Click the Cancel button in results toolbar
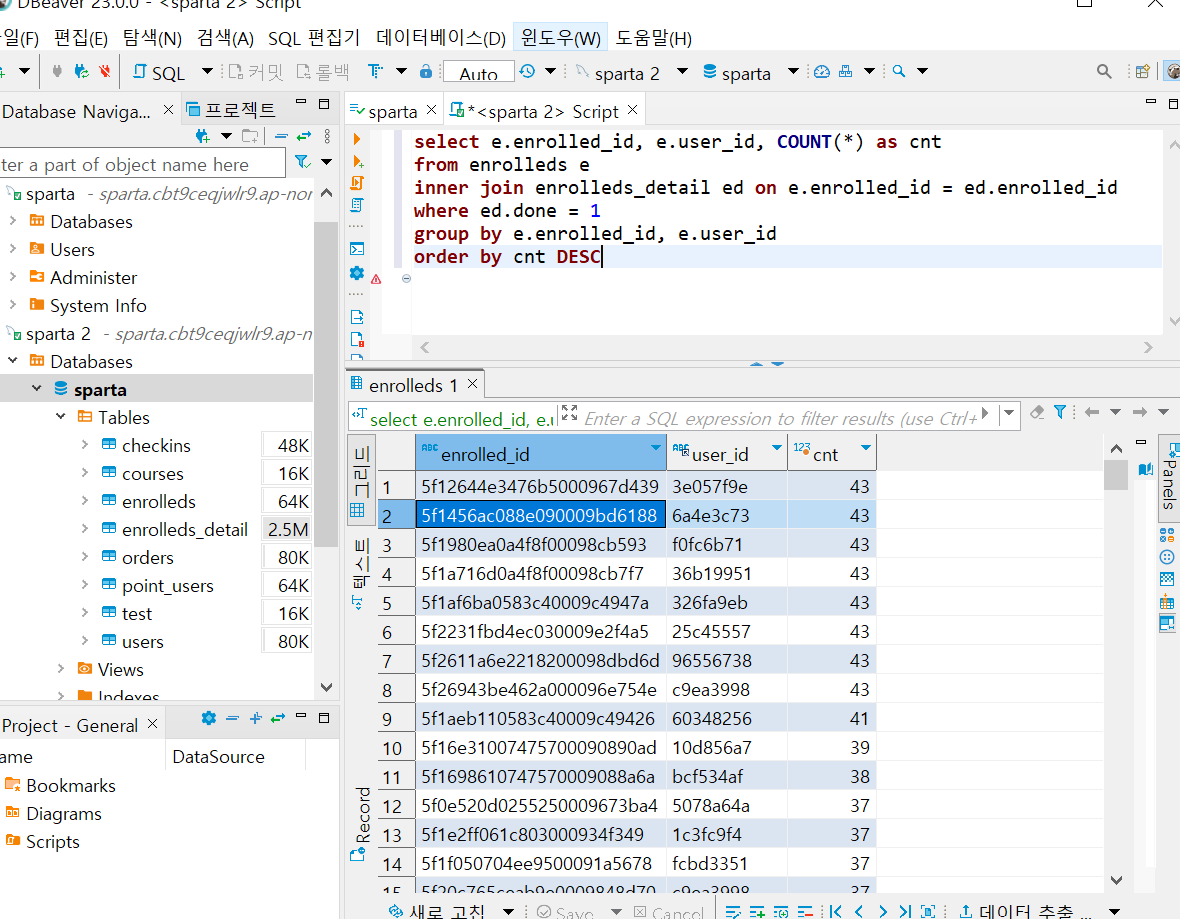 click(x=668, y=911)
